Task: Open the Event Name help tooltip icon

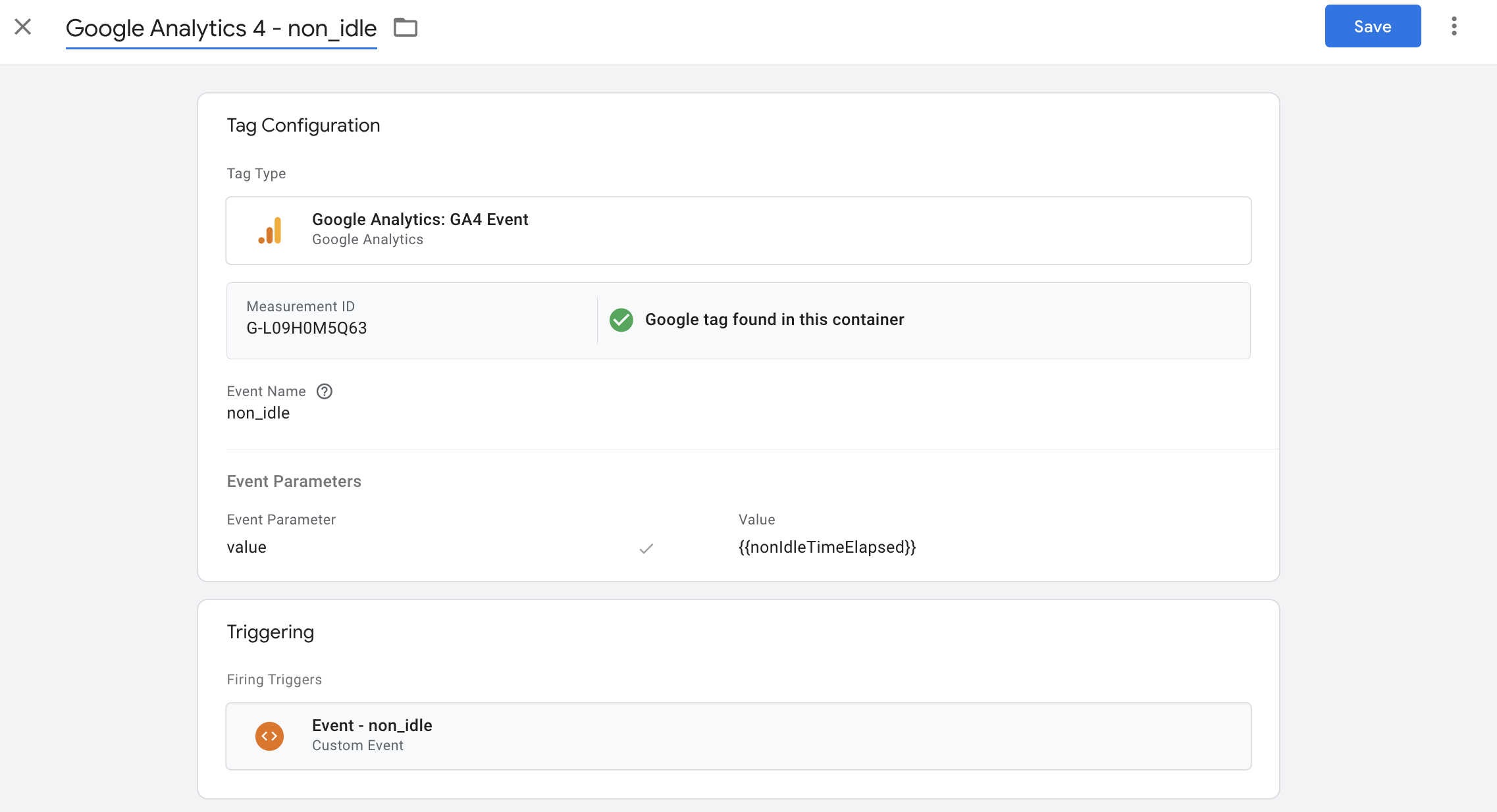Action: (x=324, y=391)
